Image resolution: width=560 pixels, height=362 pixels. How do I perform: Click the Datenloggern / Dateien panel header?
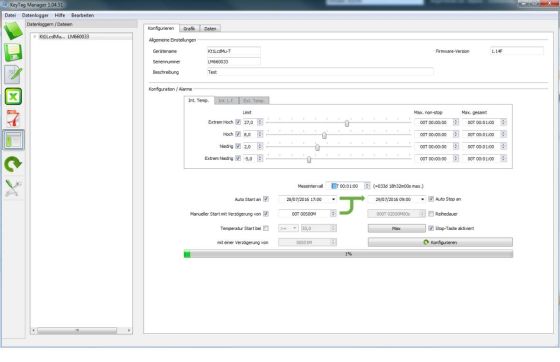point(81,24)
